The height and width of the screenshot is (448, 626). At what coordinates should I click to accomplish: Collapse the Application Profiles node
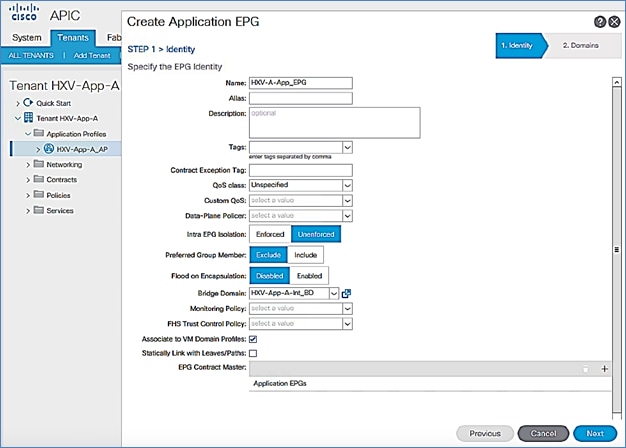pos(28,134)
